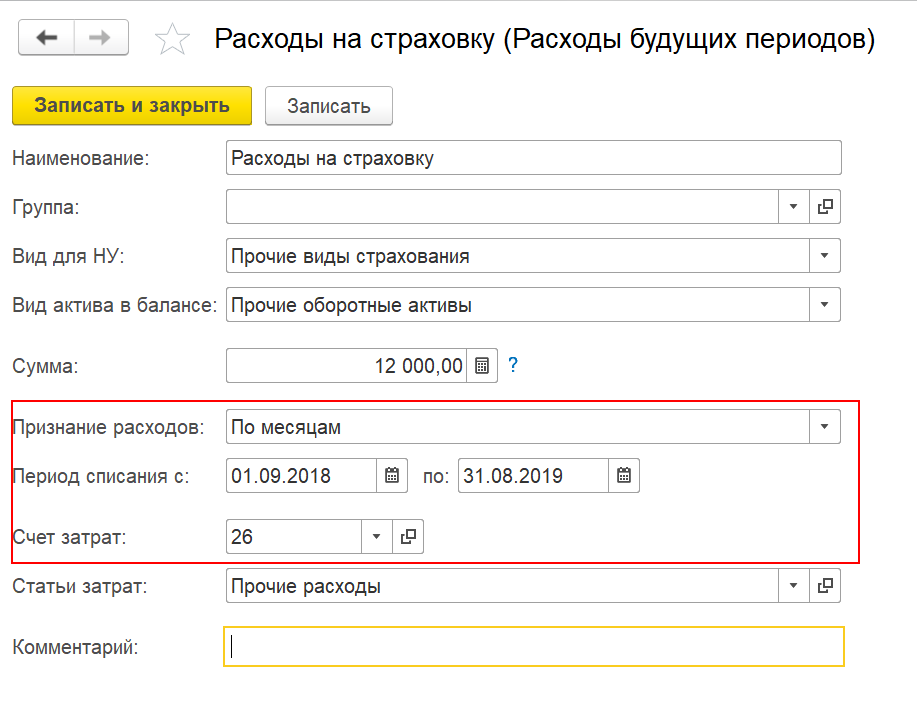Viewport: 917px width, 708px height.
Task: Expand the Счет затрат dropdown arrow
Action: (x=377, y=537)
